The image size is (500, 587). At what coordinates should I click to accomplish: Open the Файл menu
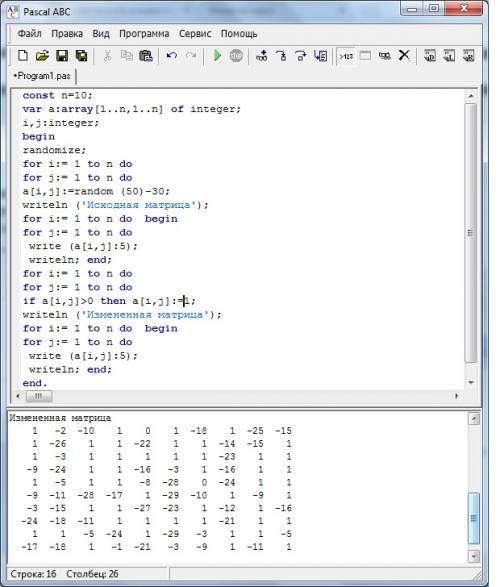[30, 34]
